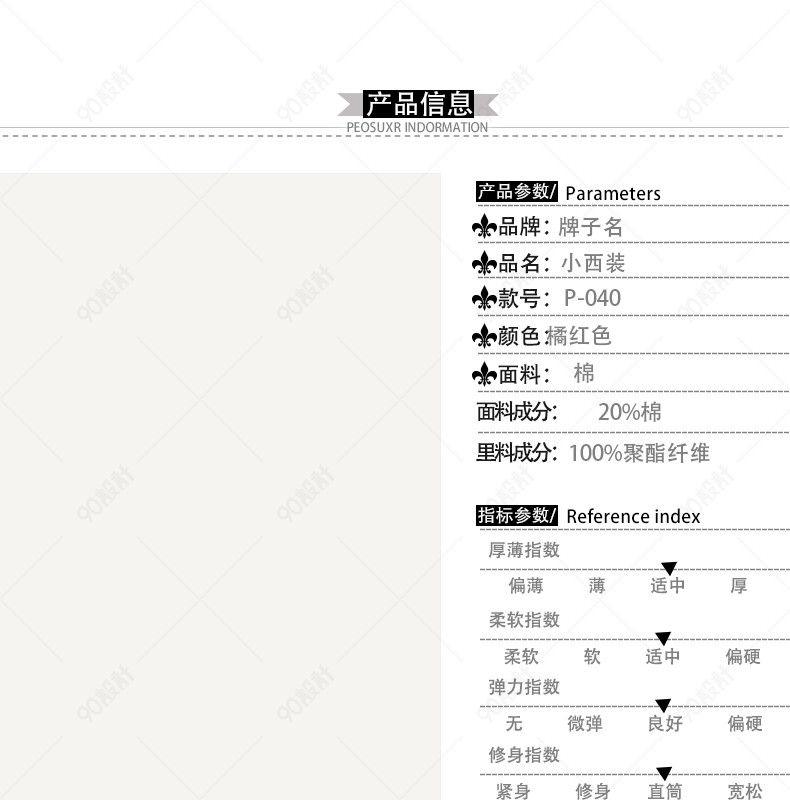Click the 100%聚酯纤维 lining composition value

point(639,453)
